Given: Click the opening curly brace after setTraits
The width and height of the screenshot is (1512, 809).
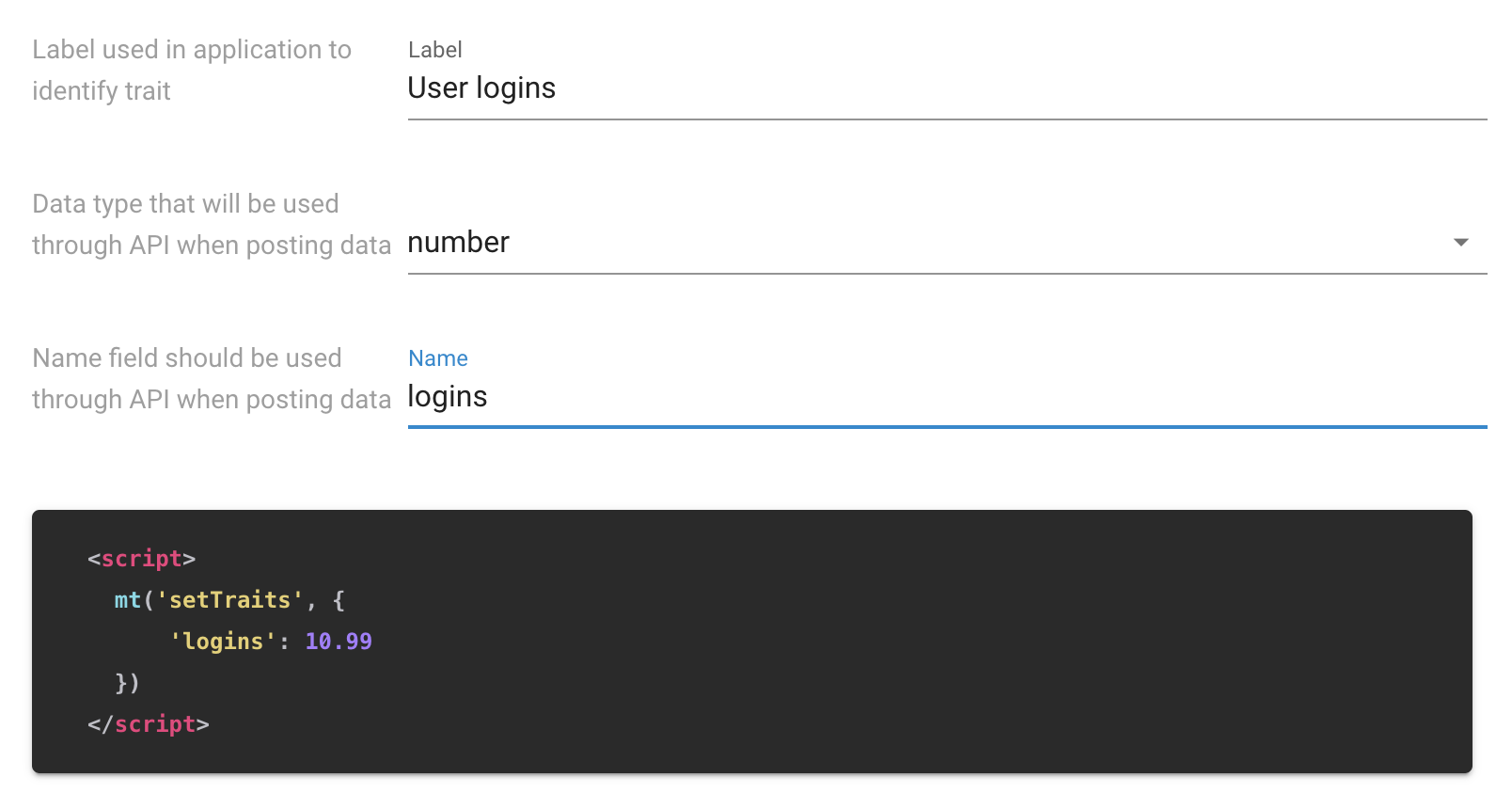Looking at the screenshot, I should [x=339, y=600].
